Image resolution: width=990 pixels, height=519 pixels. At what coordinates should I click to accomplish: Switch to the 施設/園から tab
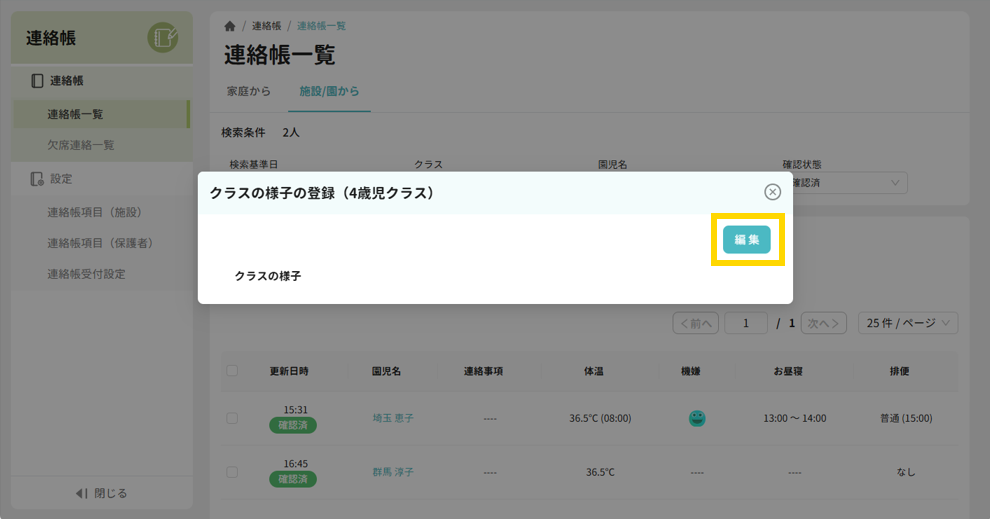click(x=329, y=91)
